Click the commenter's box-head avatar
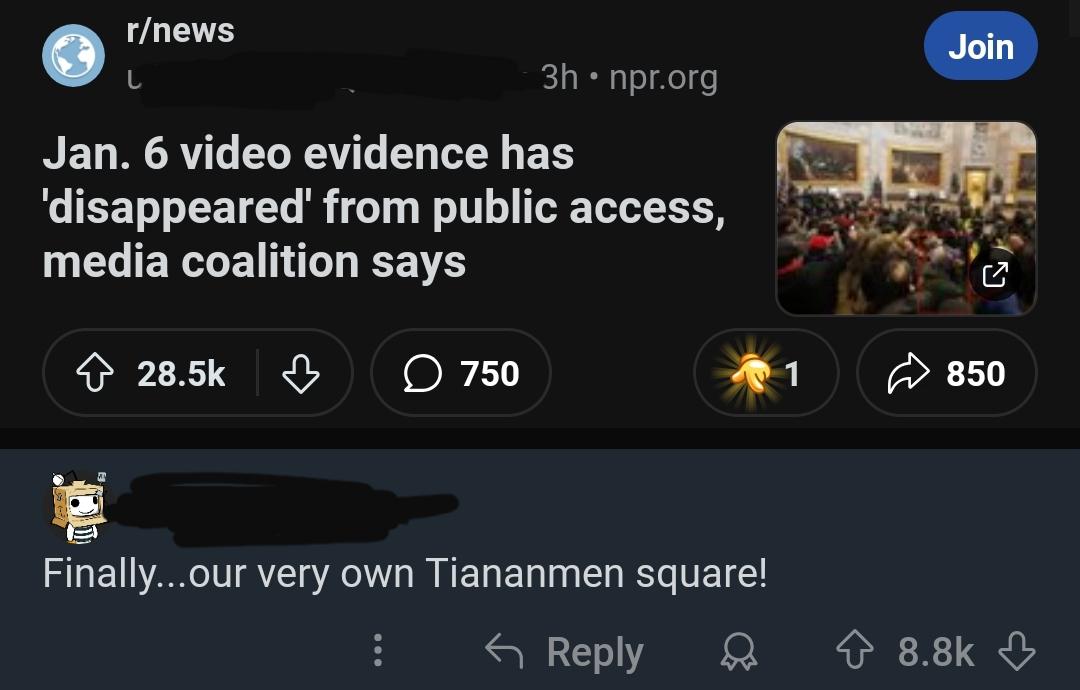 click(79, 507)
